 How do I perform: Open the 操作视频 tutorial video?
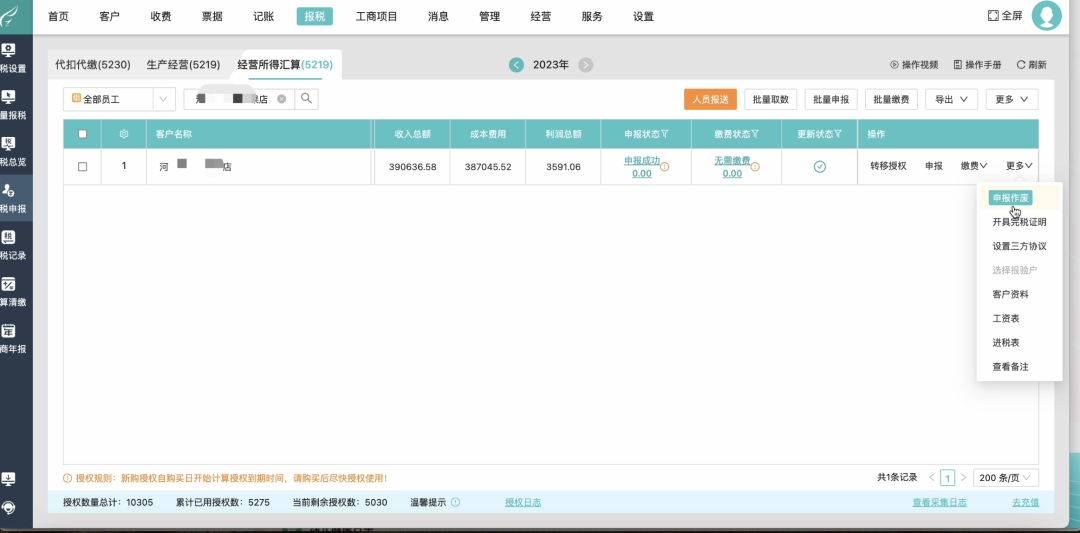coord(914,65)
